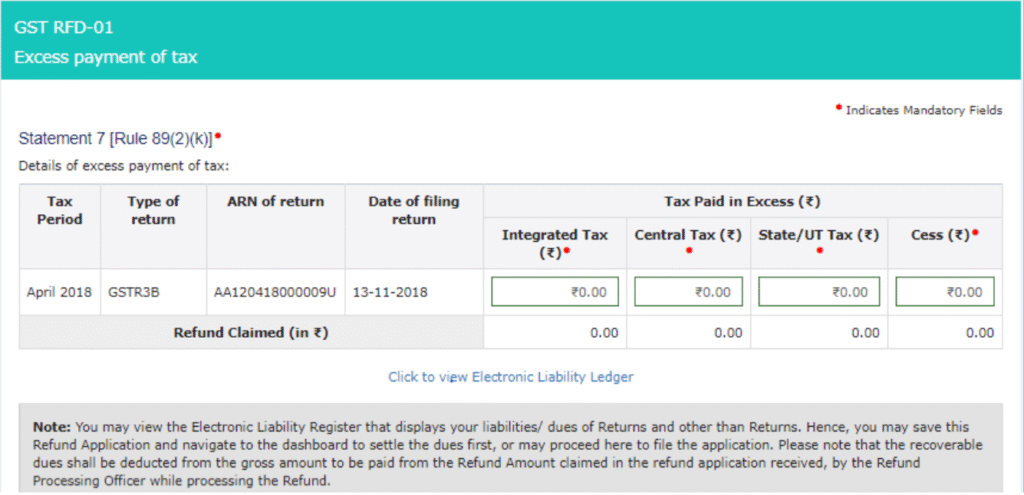Open the Electronic Liability Ledger link
The width and height of the screenshot is (1024, 495).
pos(511,377)
